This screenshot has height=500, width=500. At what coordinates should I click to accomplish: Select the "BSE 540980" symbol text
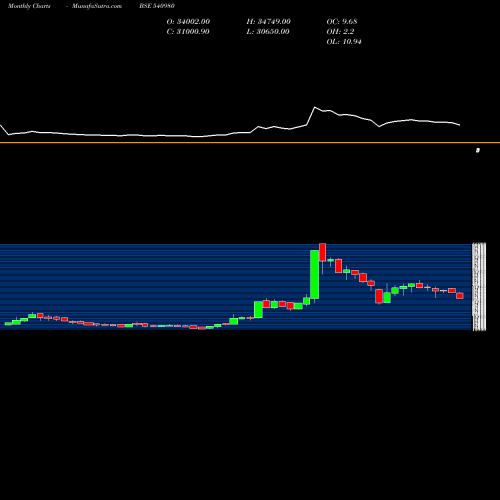pyautogui.click(x=157, y=6)
